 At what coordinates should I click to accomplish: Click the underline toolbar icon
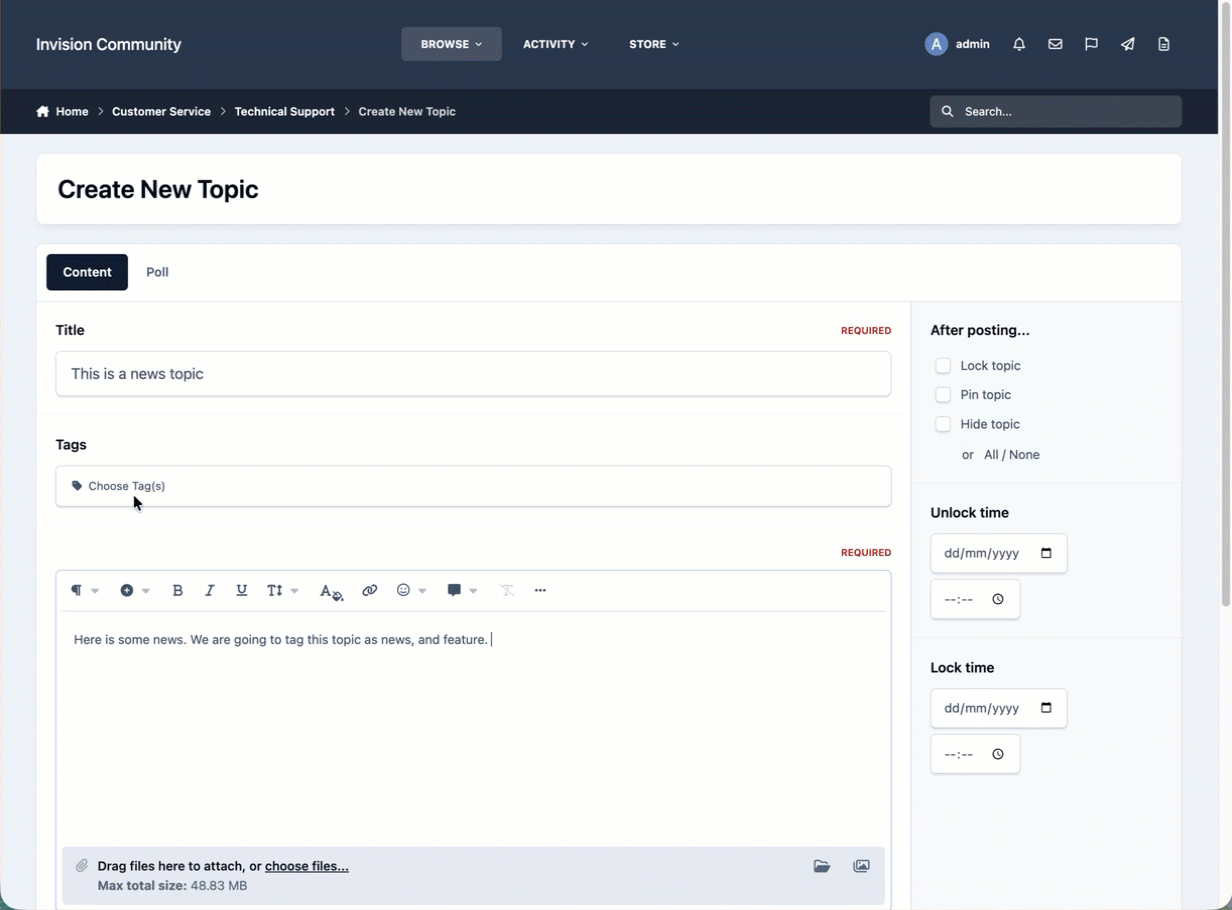[242, 591]
